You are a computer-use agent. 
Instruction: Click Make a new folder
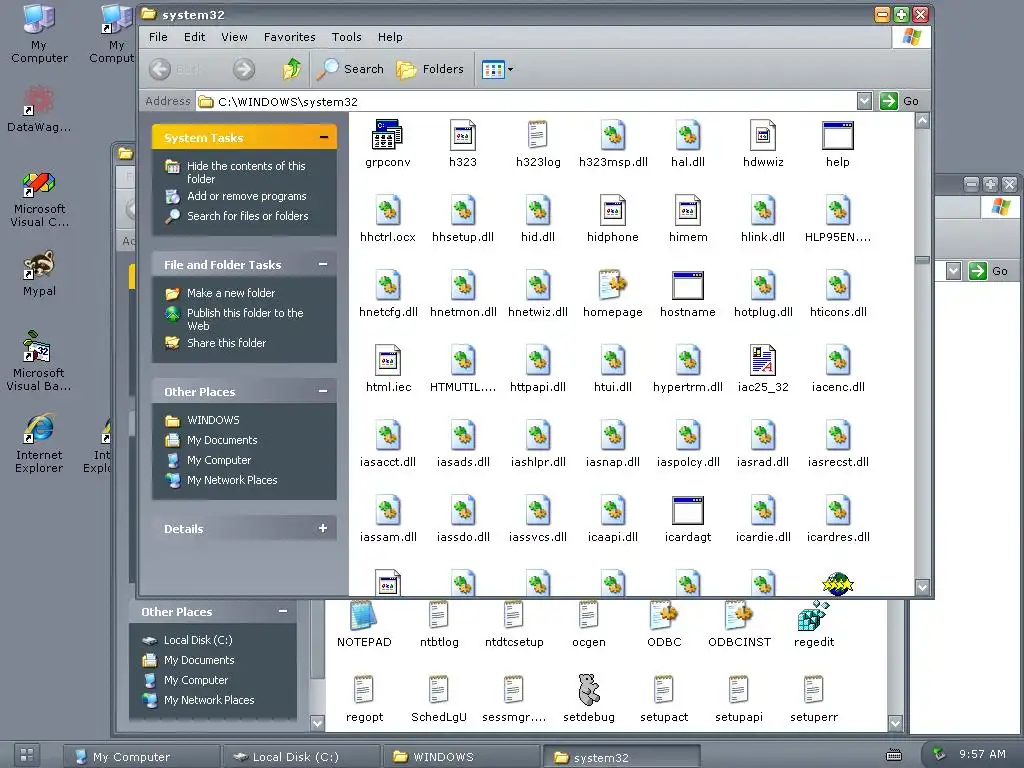pos(231,293)
